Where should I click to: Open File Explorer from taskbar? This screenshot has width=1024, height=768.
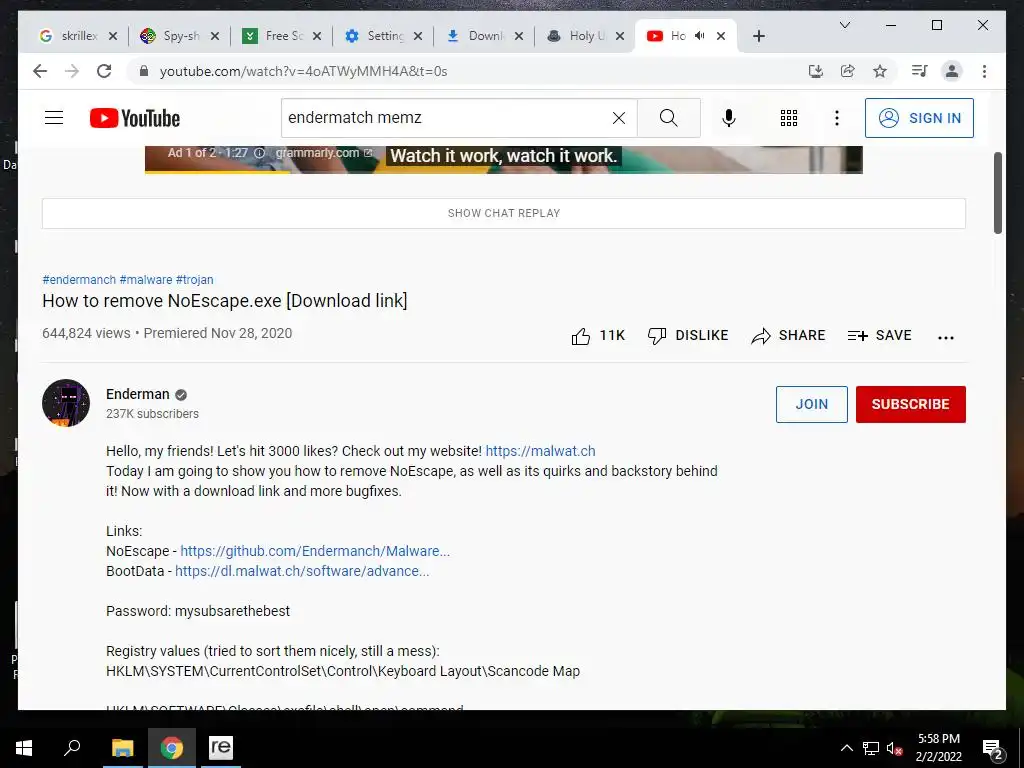tap(122, 748)
